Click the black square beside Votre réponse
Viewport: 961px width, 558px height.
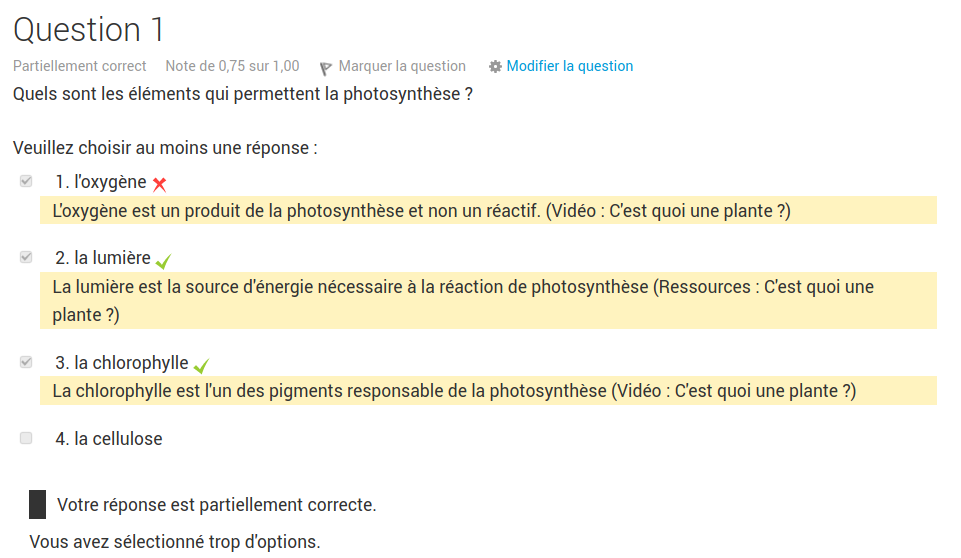38,504
